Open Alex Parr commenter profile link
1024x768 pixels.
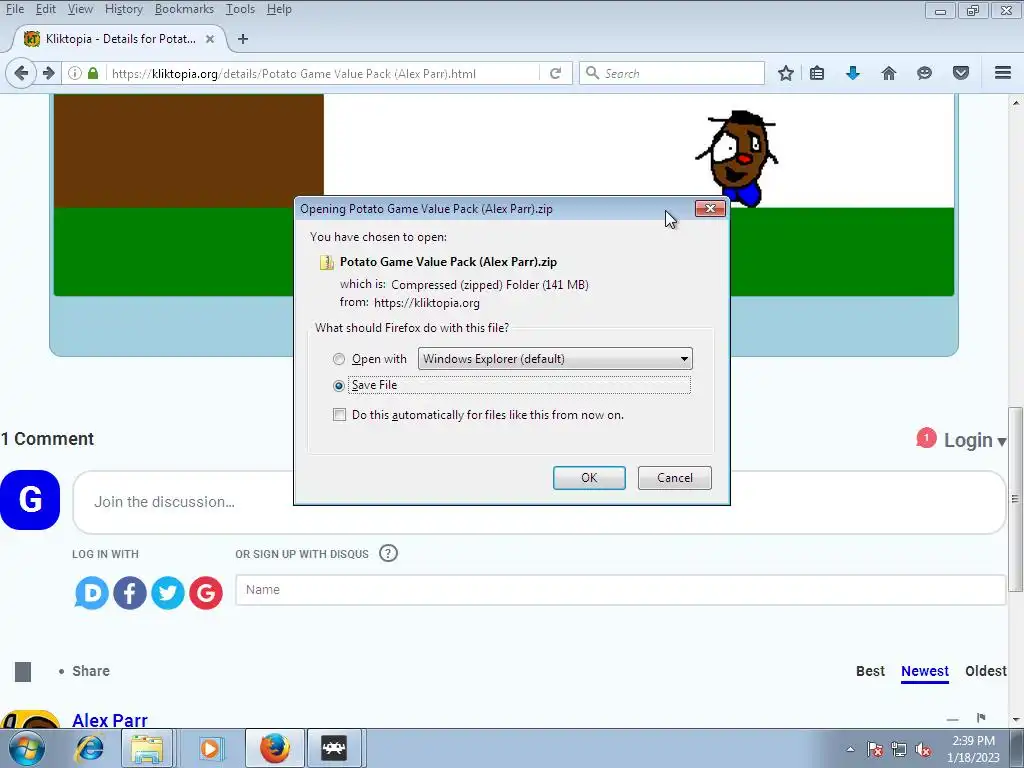[110, 720]
